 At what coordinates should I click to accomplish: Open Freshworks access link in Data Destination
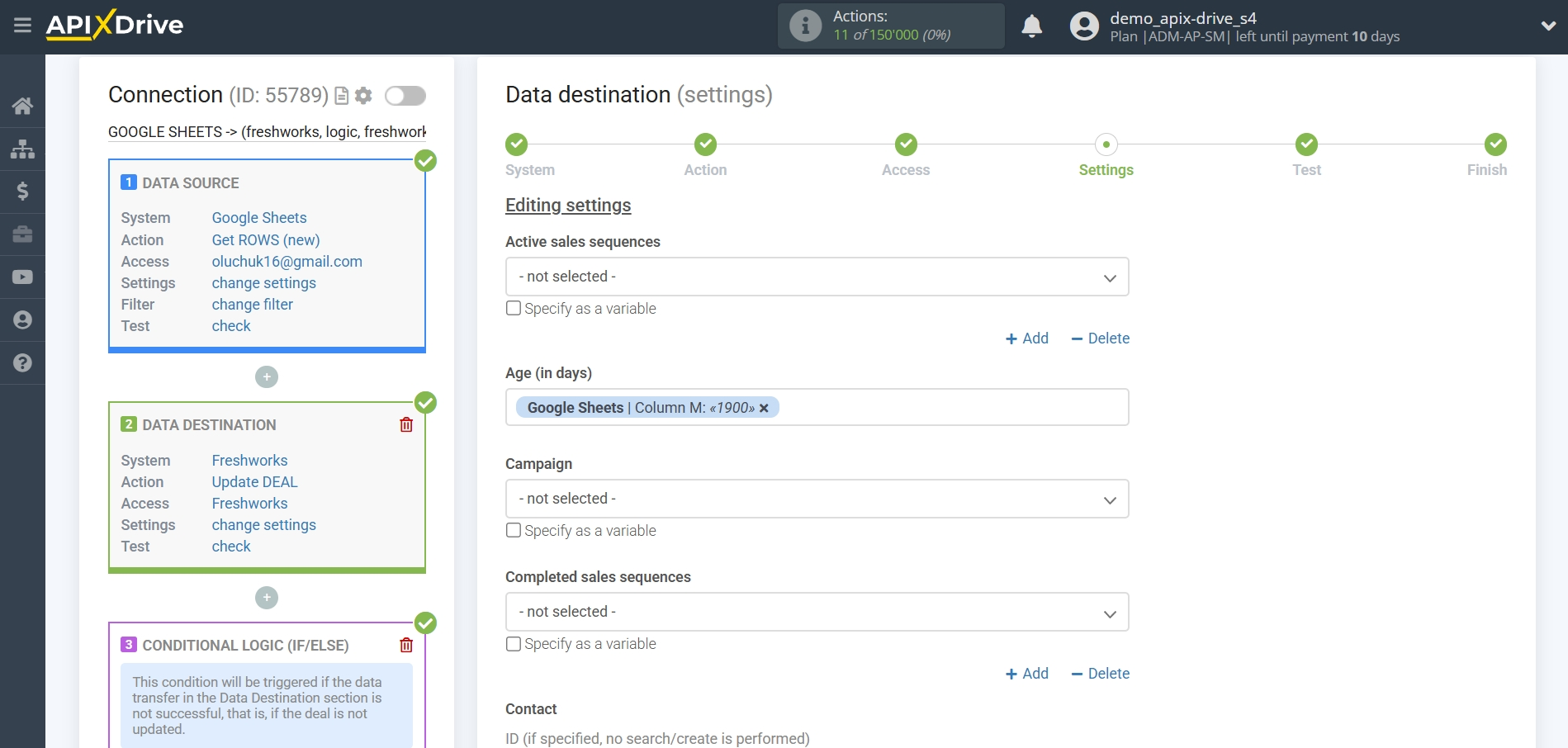[x=249, y=504]
